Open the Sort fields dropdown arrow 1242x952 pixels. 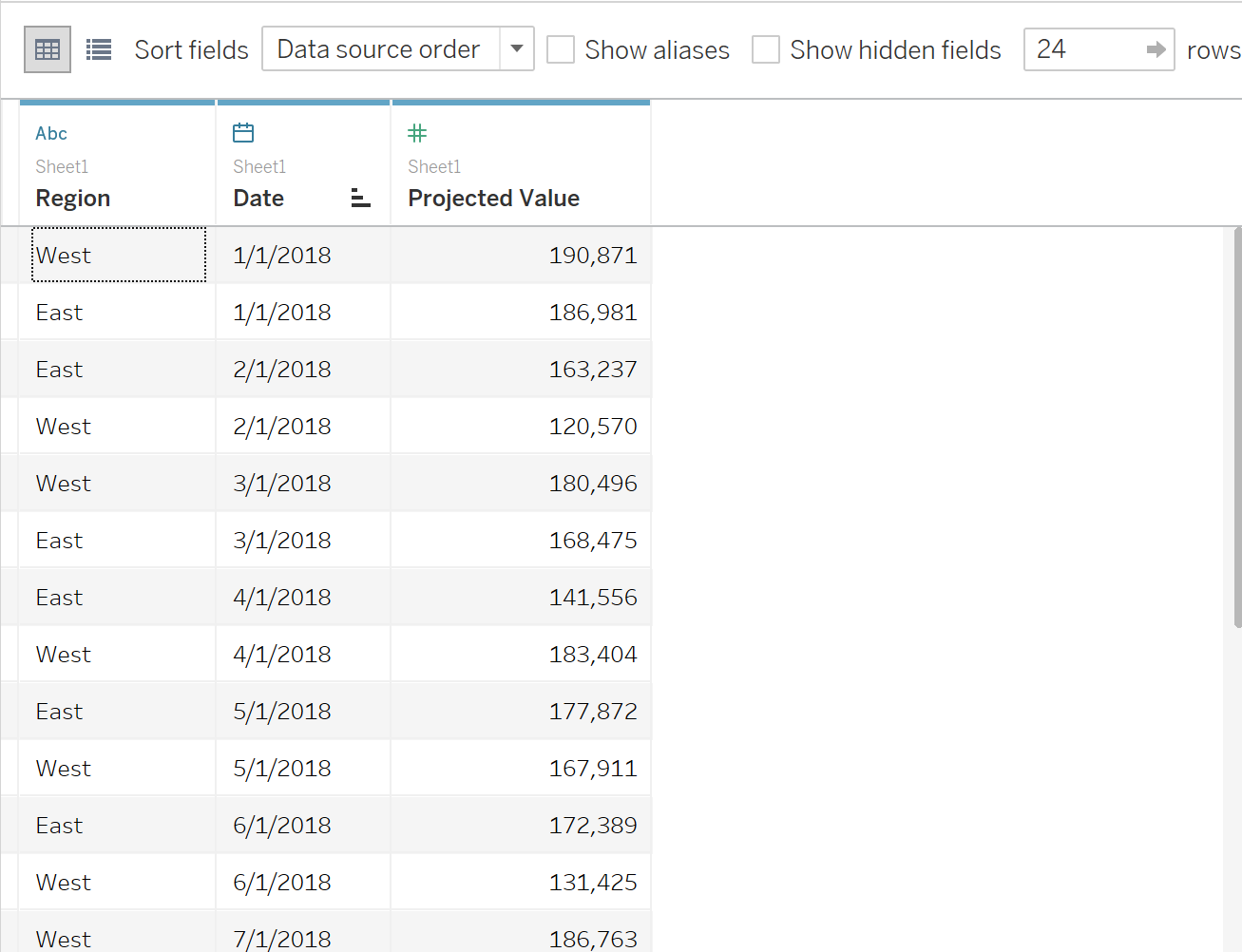pyautogui.click(x=517, y=48)
